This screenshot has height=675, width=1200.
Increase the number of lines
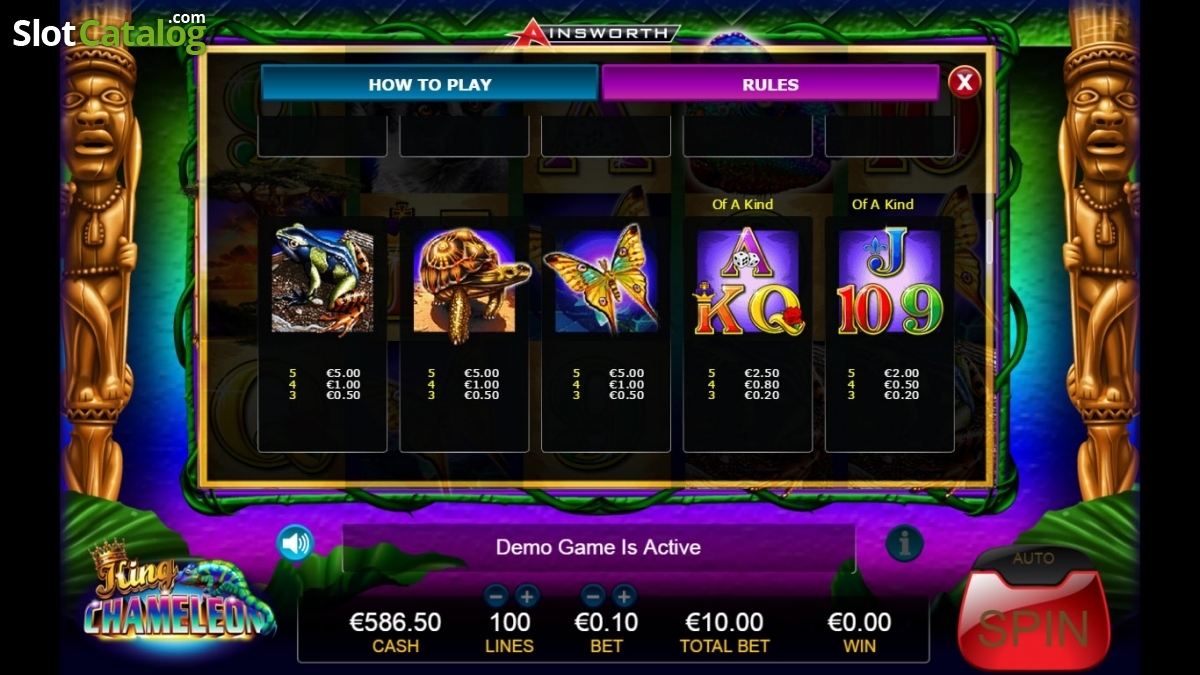pos(527,597)
